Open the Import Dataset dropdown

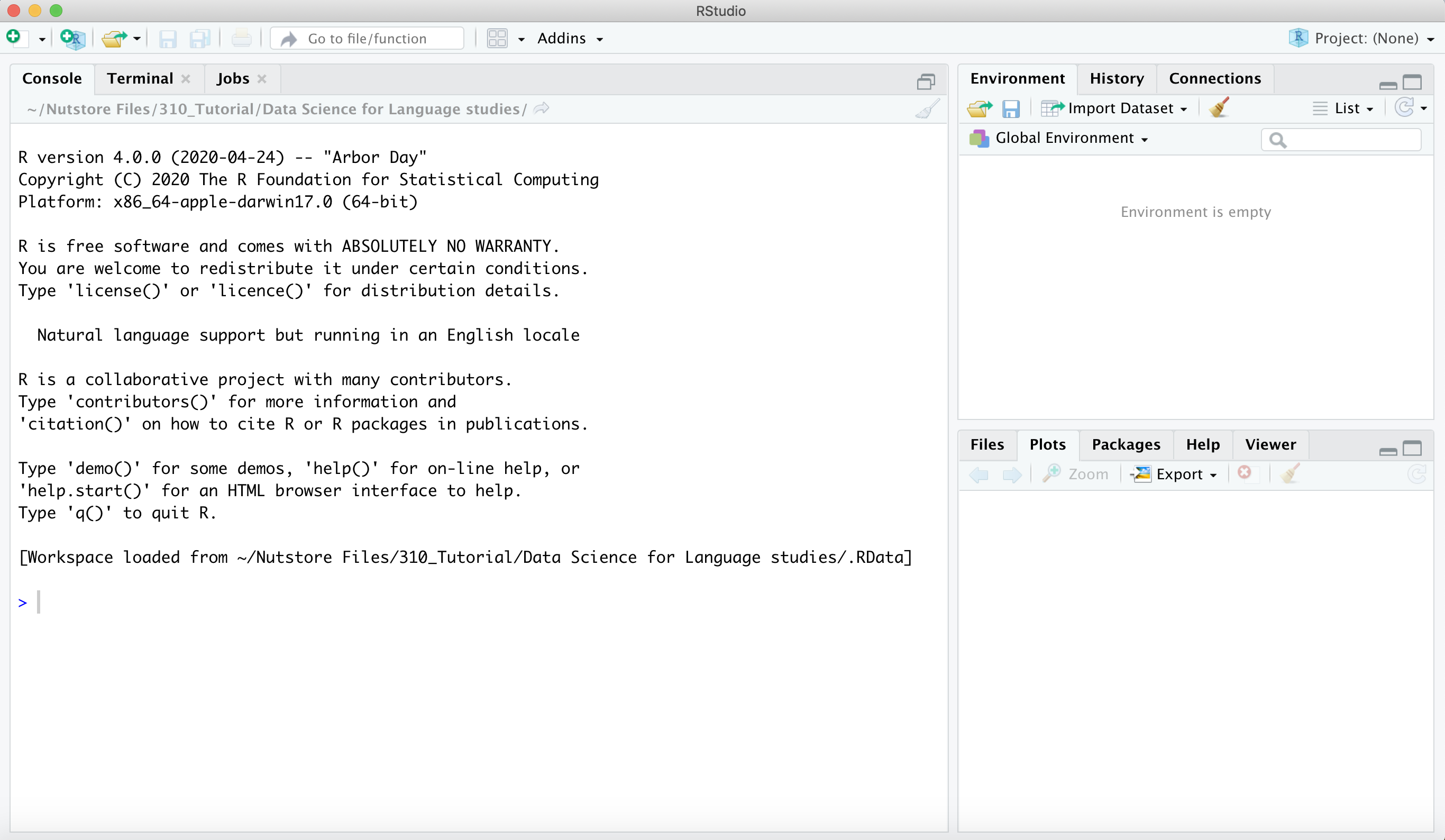pyautogui.click(x=1114, y=108)
